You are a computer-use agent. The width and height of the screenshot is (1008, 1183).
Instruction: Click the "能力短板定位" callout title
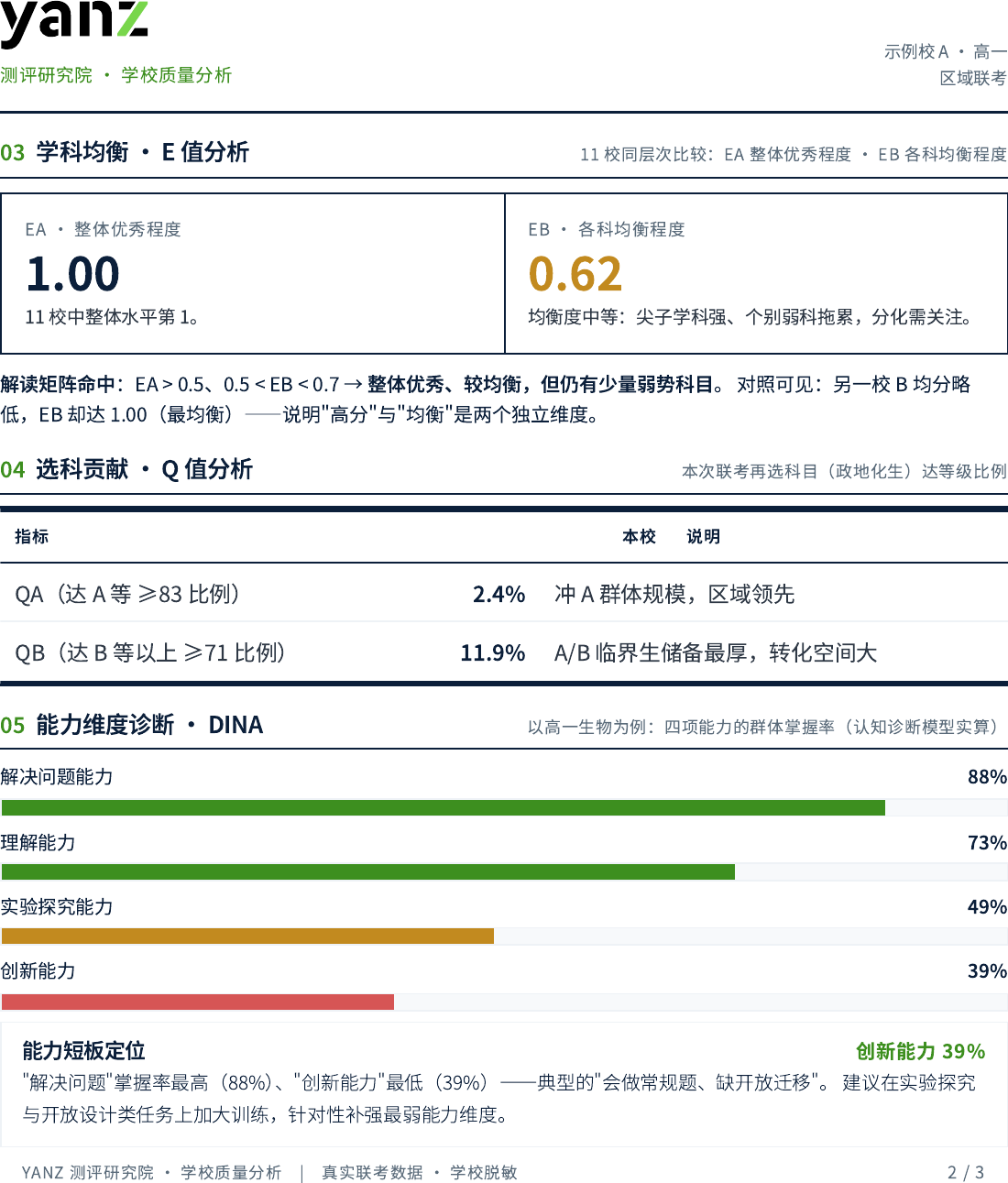84,1051
